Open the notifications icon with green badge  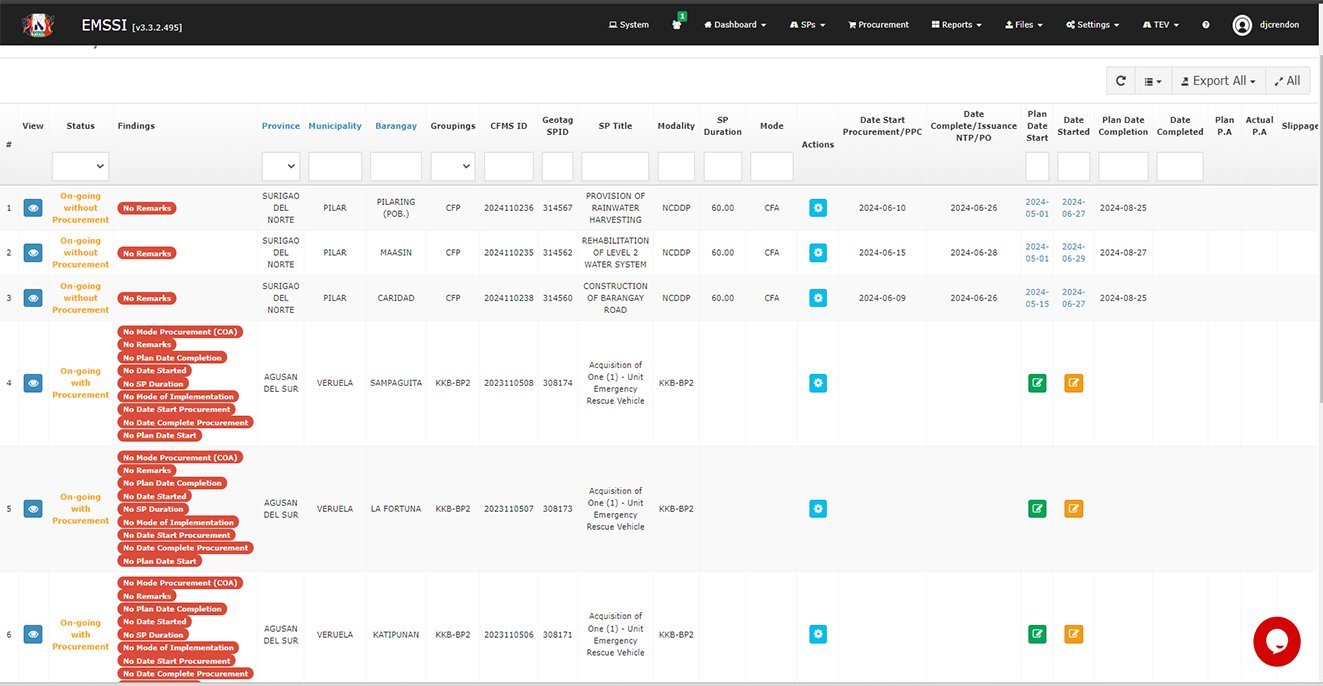tap(677, 25)
